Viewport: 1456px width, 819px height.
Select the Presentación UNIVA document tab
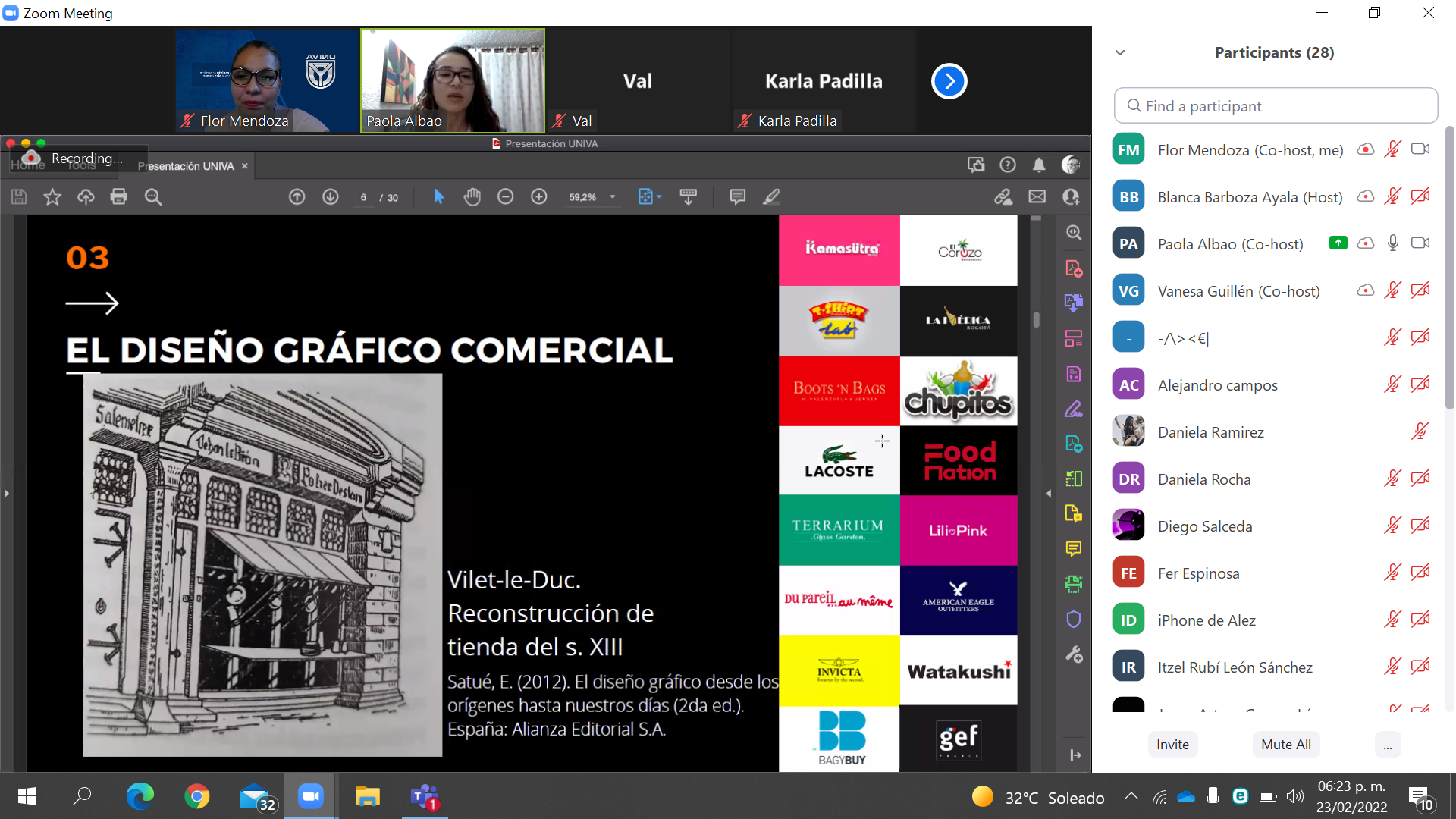pyautogui.click(x=186, y=166)
